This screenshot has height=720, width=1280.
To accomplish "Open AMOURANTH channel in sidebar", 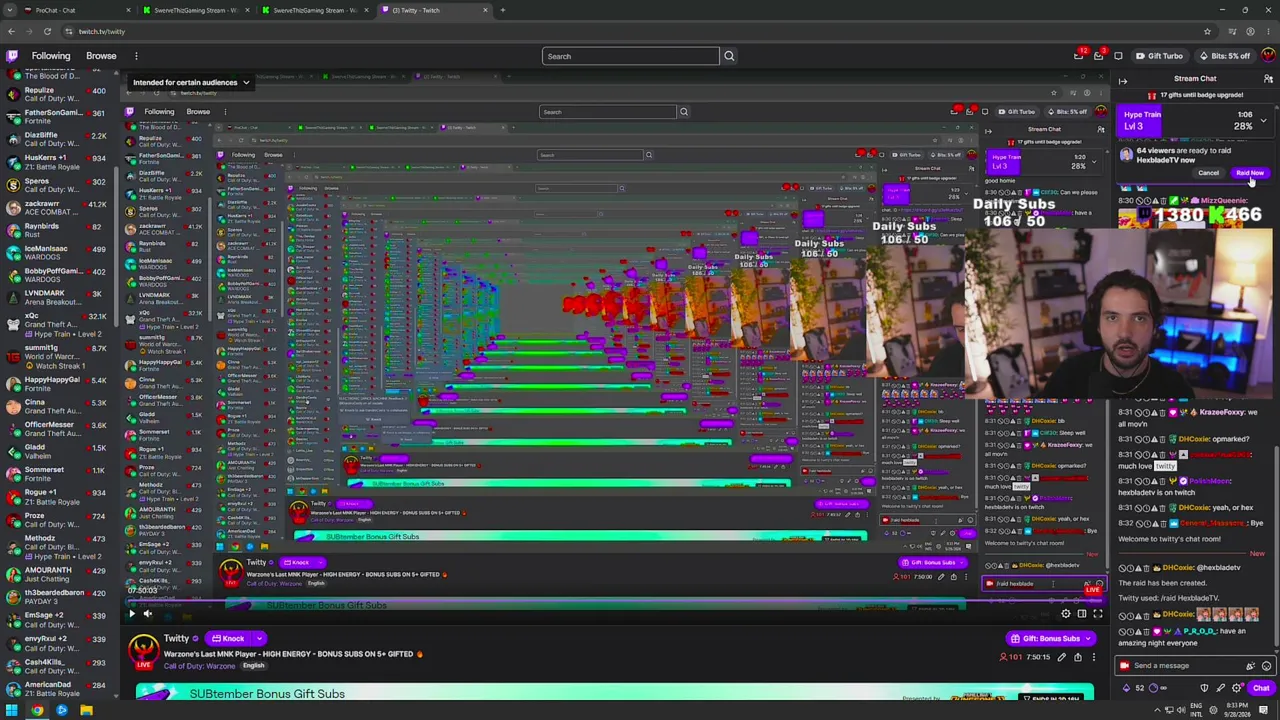I will [x=58, y=574].
